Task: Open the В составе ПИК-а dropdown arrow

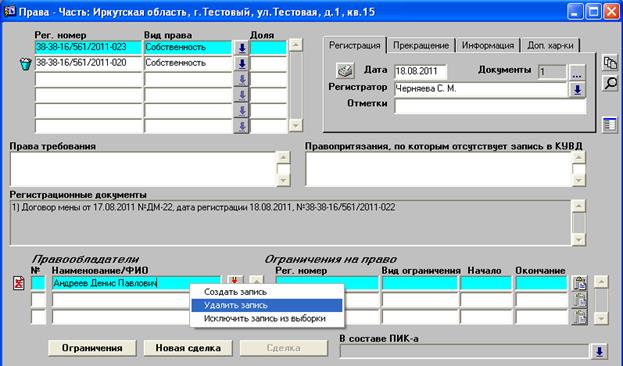Action: tap(599, 351)
